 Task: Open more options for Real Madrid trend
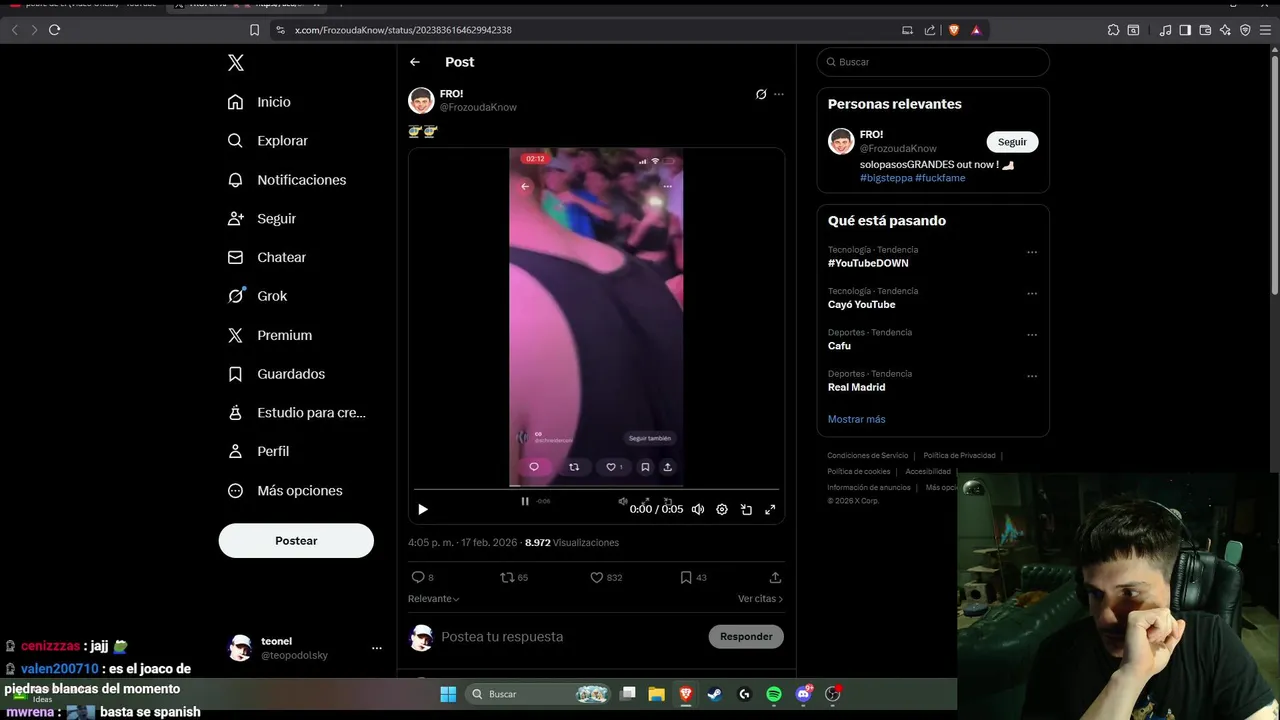[x=1032, y=376]
